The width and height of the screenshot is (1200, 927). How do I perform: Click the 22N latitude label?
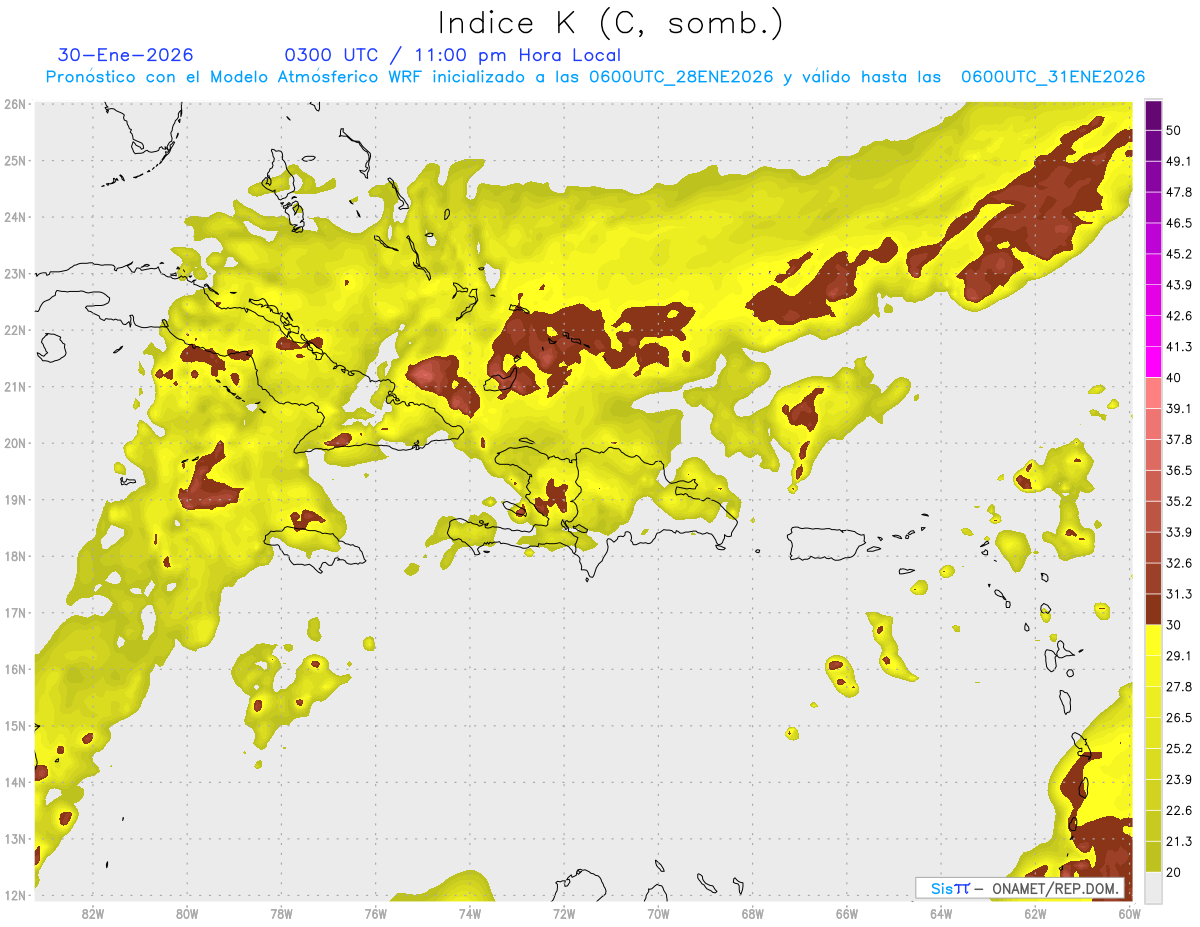coord(15,330)
